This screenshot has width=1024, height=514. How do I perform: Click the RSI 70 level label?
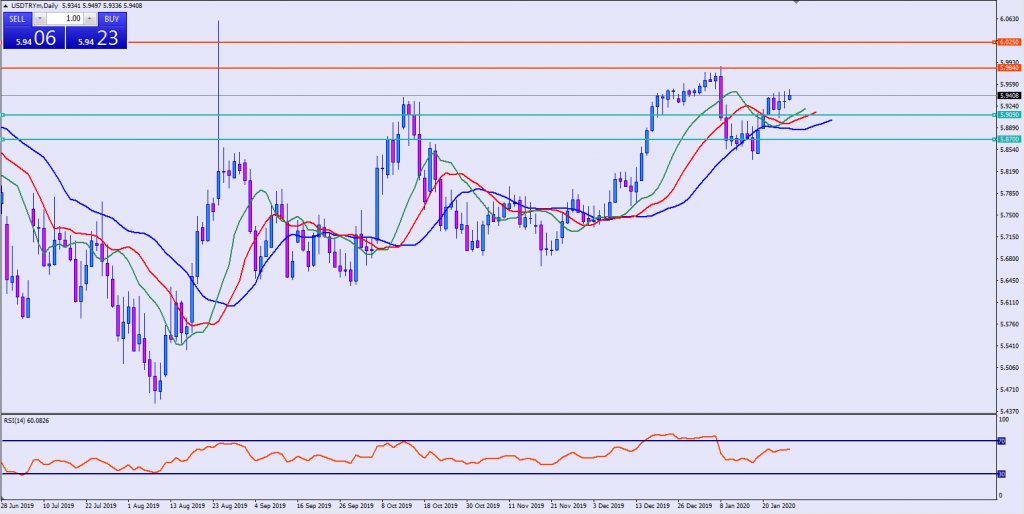(1001, 440)
